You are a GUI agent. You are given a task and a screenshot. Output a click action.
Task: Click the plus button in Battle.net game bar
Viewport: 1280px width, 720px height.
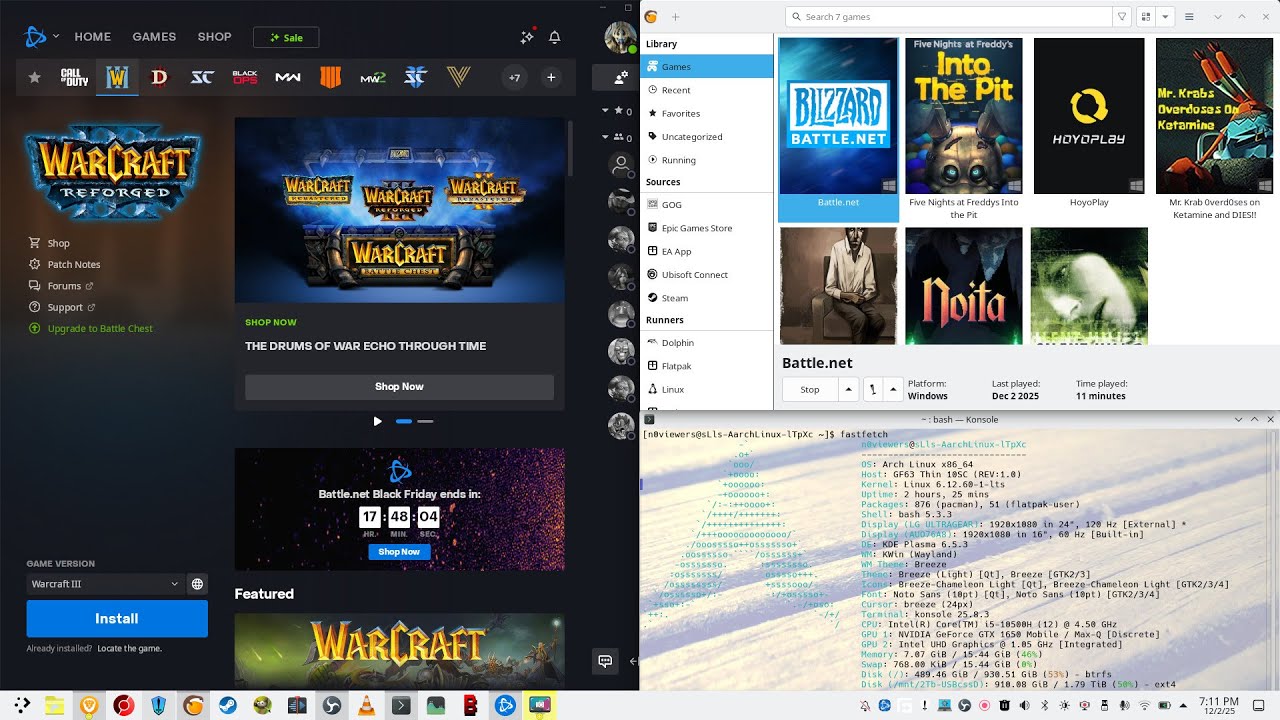[551, 77]
